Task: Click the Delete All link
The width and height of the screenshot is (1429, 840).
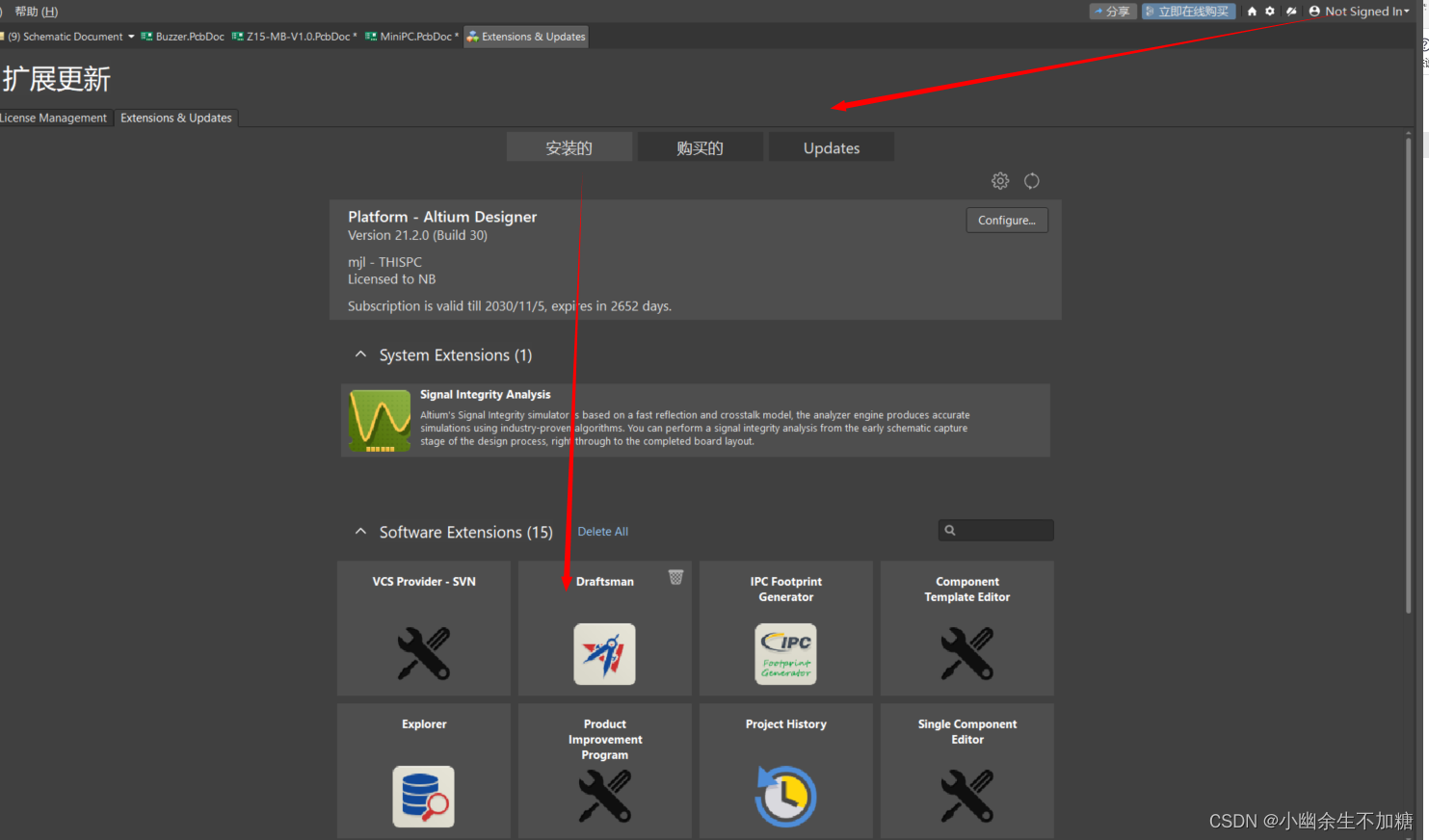Action: (x=602, y=532)
